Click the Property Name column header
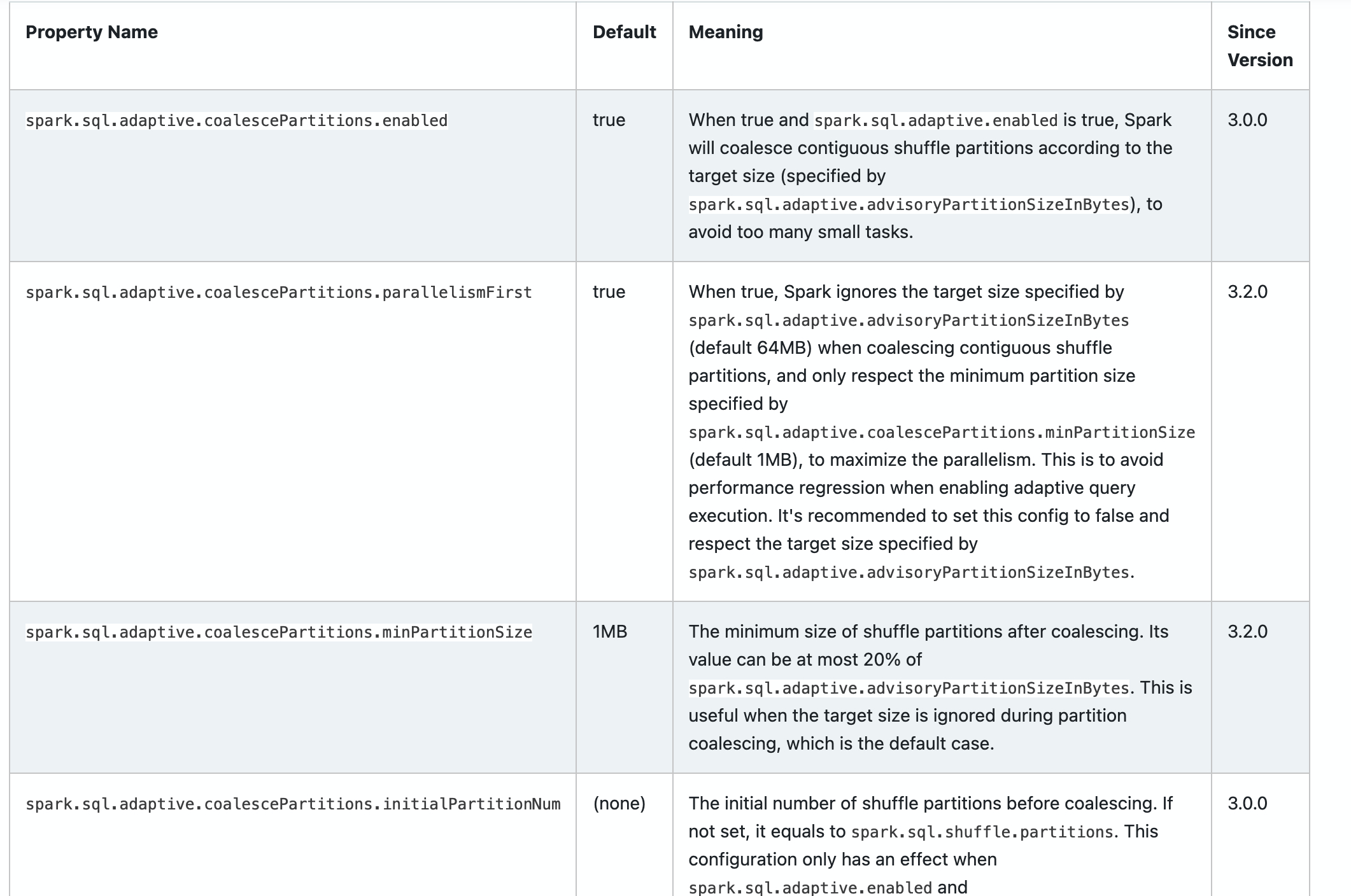 [92, 32]
